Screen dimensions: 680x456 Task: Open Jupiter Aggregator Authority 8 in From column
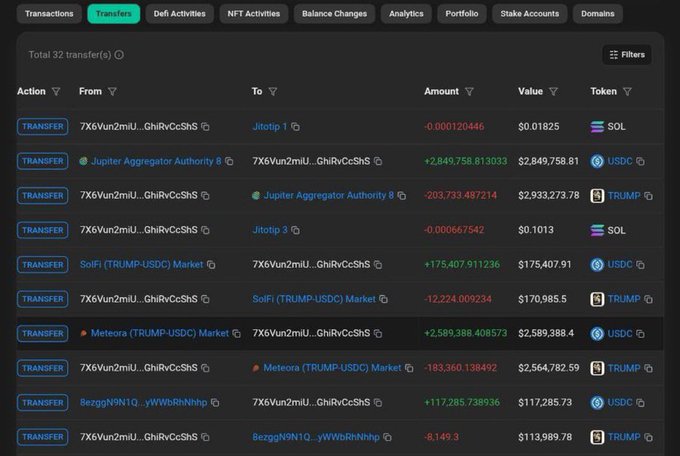click(x=156, y=161)
